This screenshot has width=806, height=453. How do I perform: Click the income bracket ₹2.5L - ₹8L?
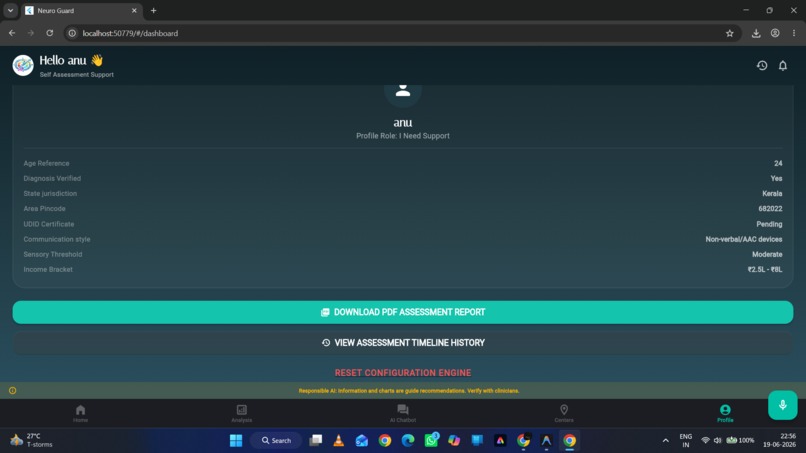[765, 269]
